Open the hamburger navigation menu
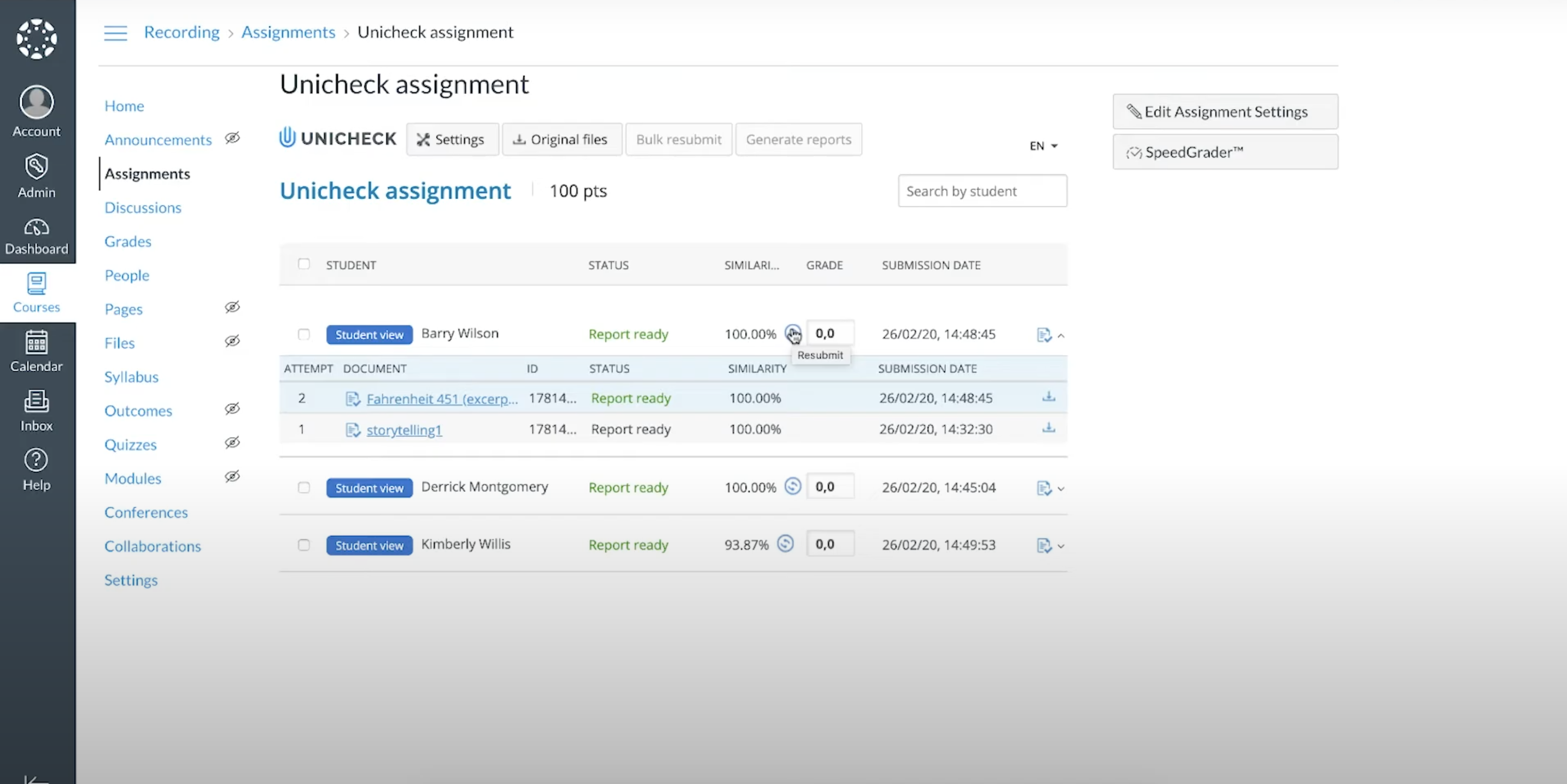The height and width of the screenshot is (784, 1567). 115,33
